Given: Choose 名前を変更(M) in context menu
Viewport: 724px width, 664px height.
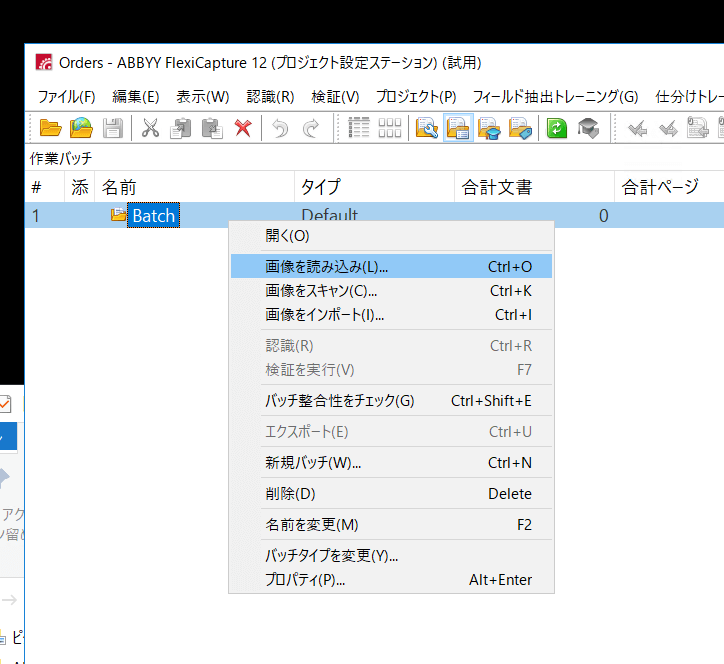Looking at the screenshot, I should [x=391, y=525].
